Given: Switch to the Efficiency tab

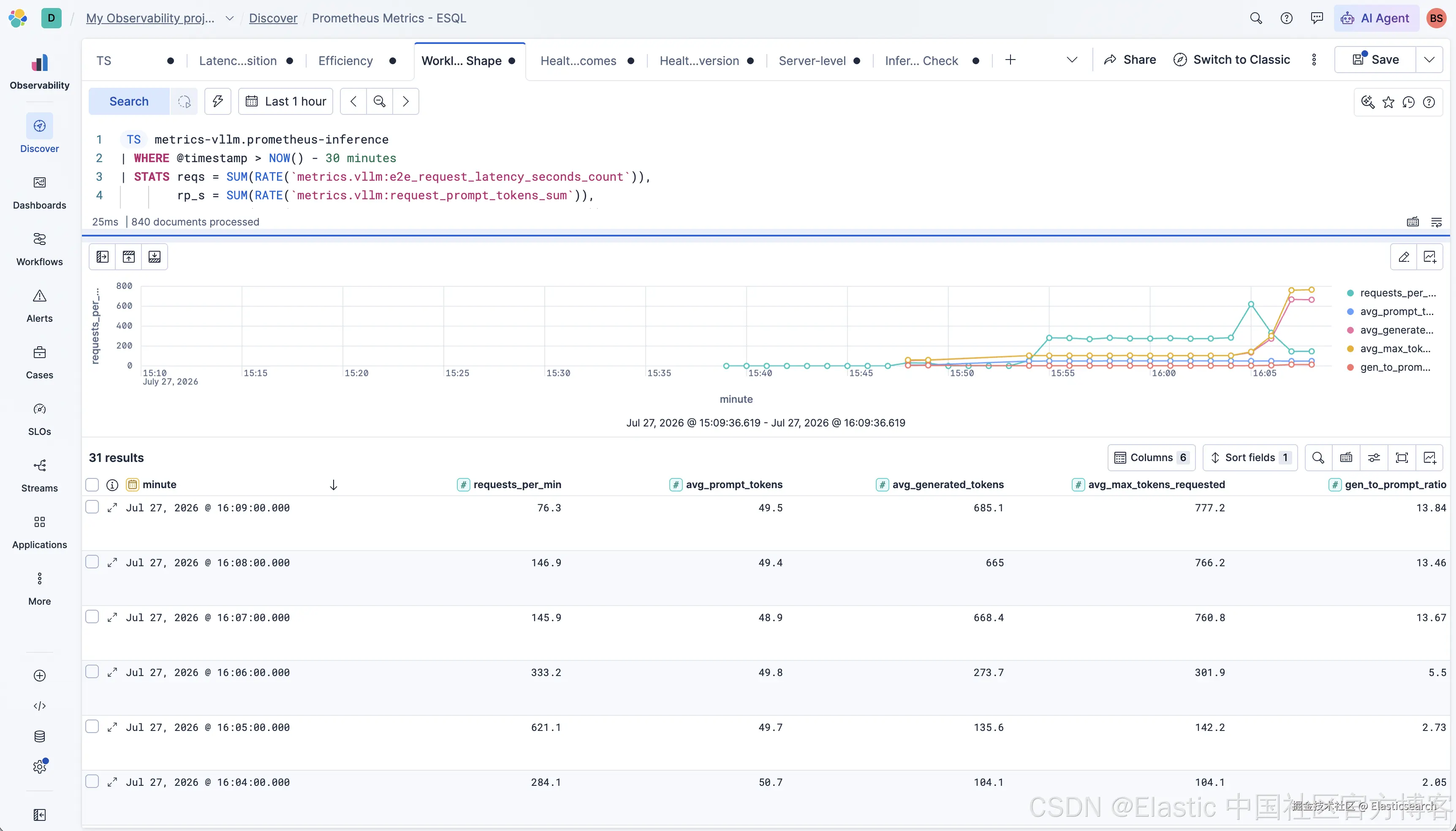Looking at the screenshot, I should click(345, 61).
